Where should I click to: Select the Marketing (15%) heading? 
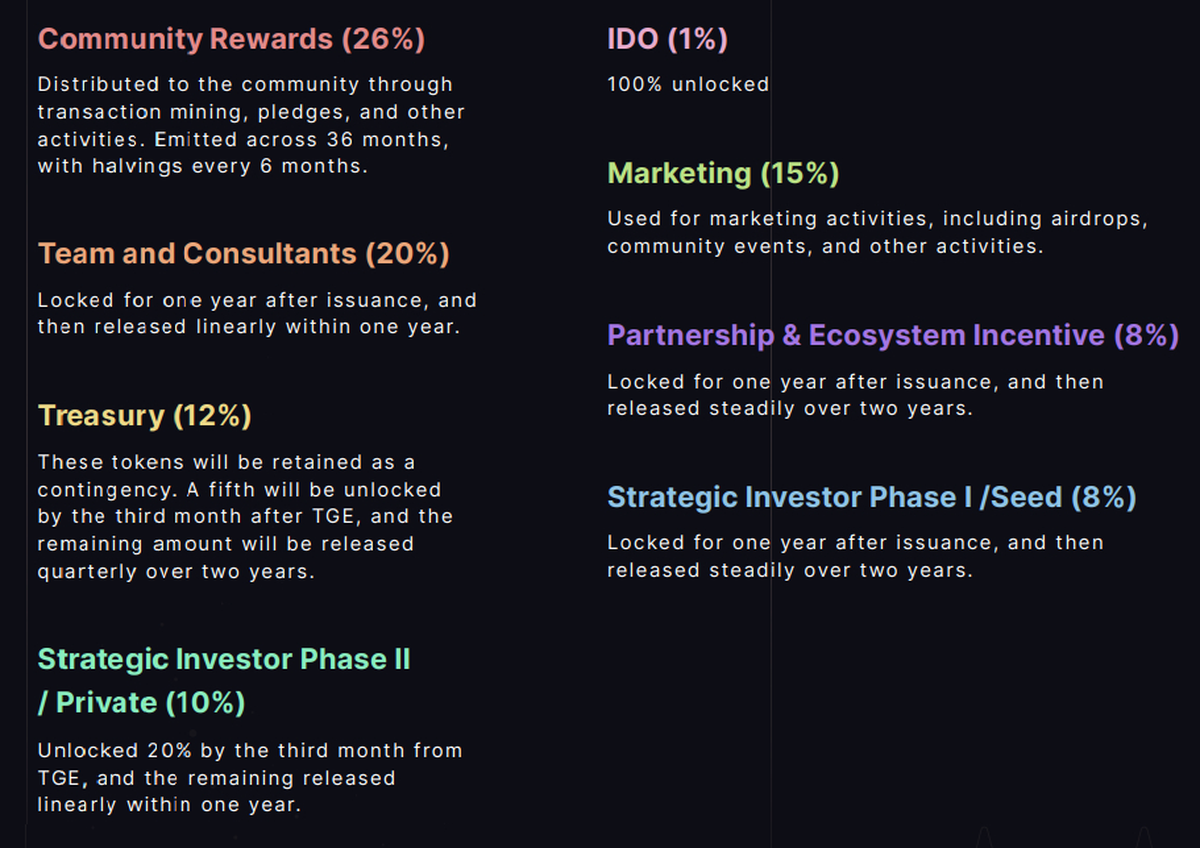[723, 174]
